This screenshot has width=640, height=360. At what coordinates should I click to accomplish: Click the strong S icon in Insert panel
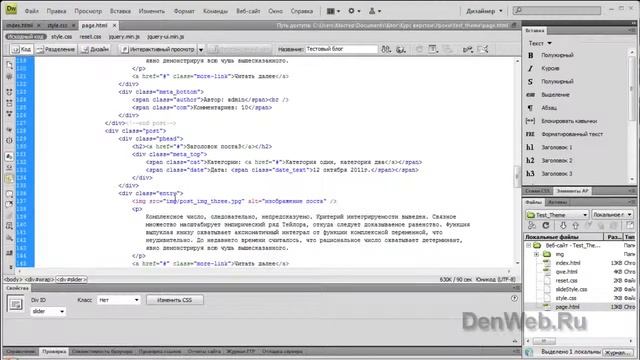click(x=530, y=82)
